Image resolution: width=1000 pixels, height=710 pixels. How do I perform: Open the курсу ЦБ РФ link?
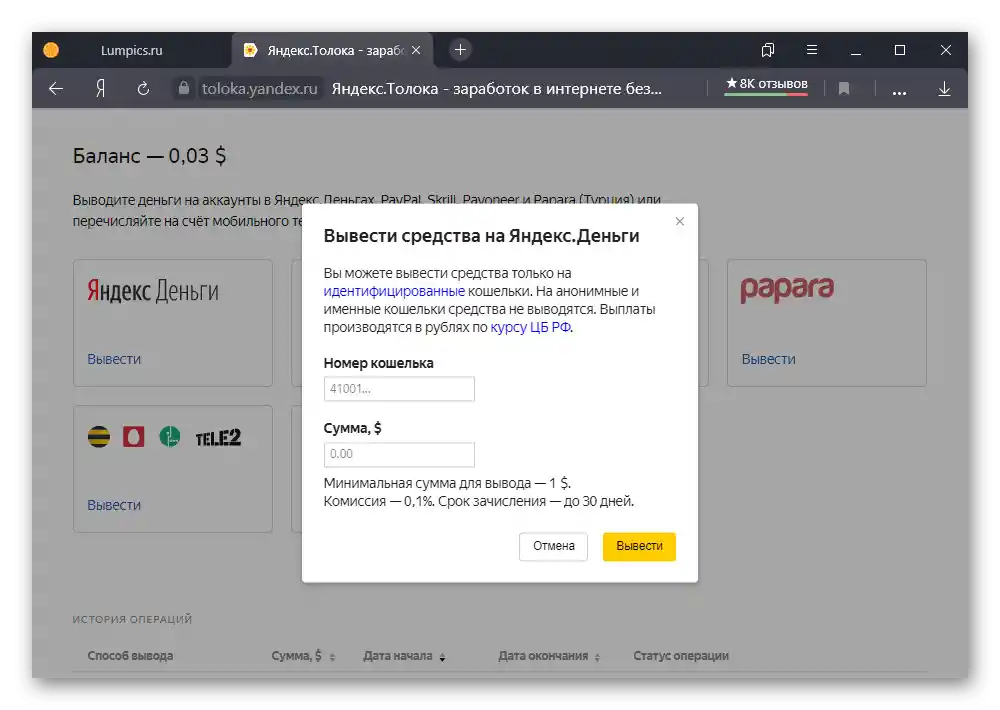(x=531, y=327)
